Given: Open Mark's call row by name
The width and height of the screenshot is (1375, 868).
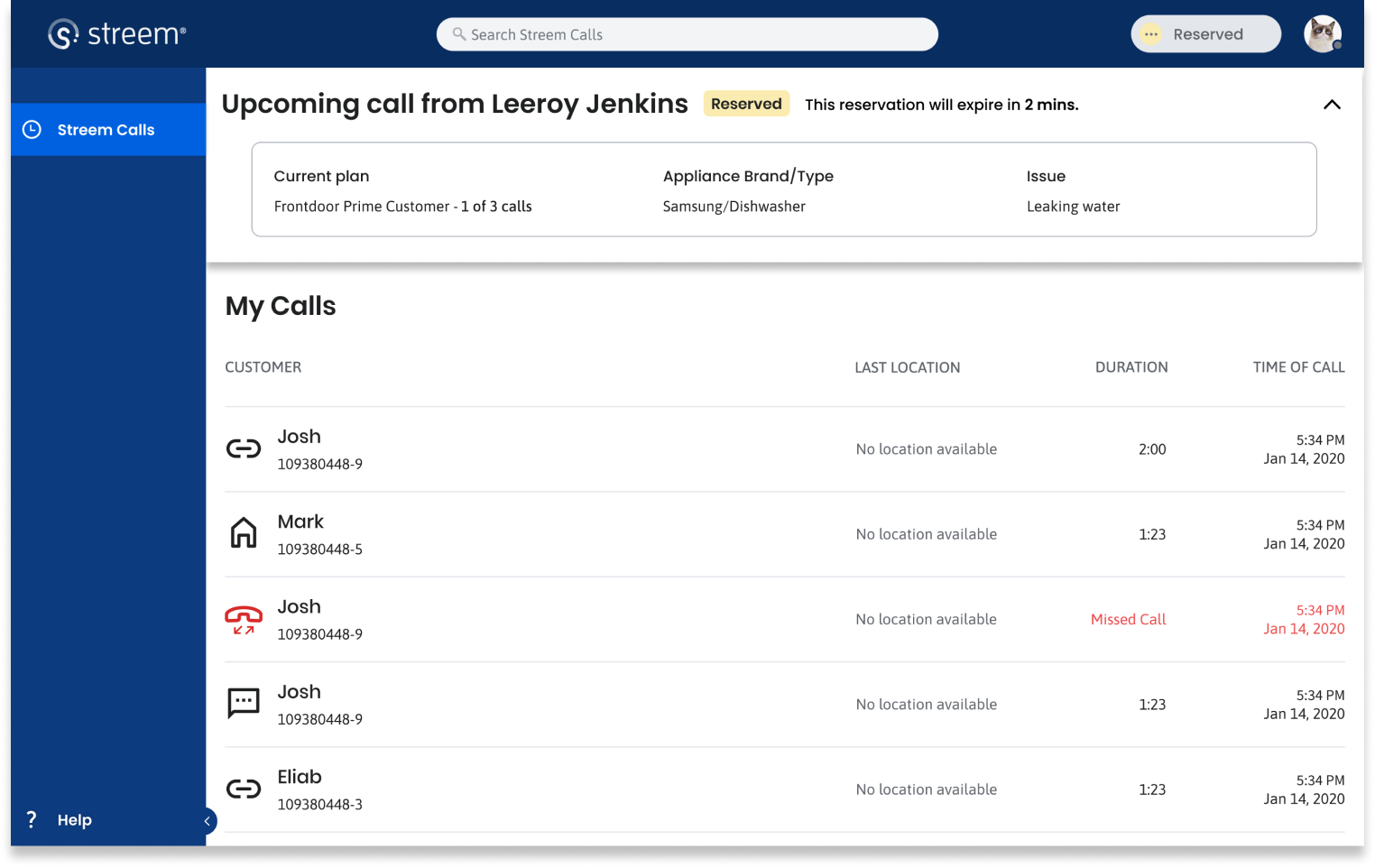Looking at the screenshot, I should [300, 522].
